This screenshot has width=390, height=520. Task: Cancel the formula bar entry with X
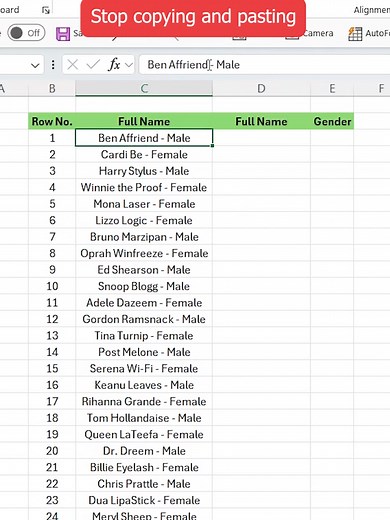[72, 65]
